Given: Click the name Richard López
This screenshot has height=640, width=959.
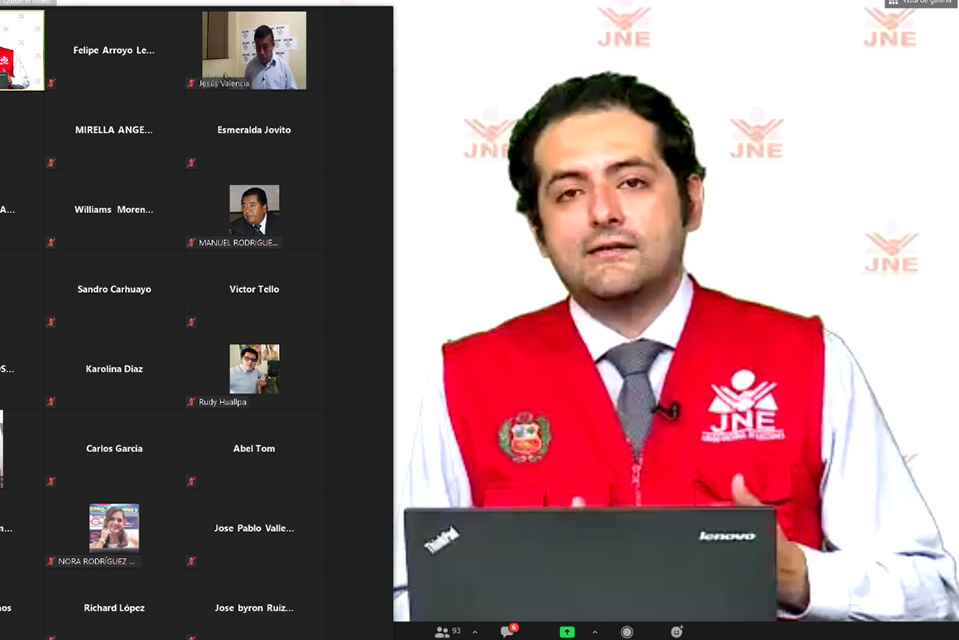Looking at the screenshot, I should (x=114, y=608).
